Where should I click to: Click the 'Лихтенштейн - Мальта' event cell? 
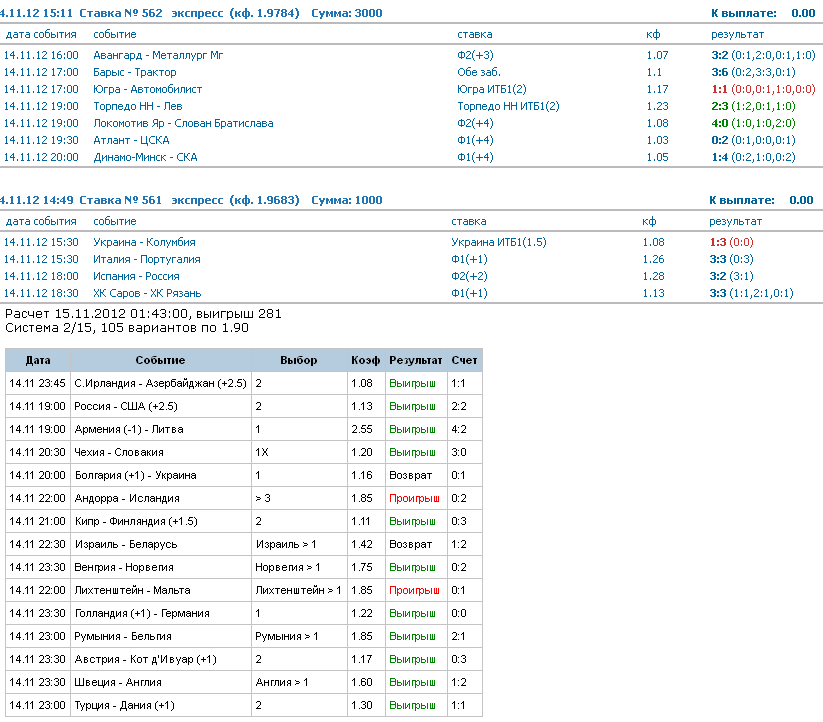point(161,590)
